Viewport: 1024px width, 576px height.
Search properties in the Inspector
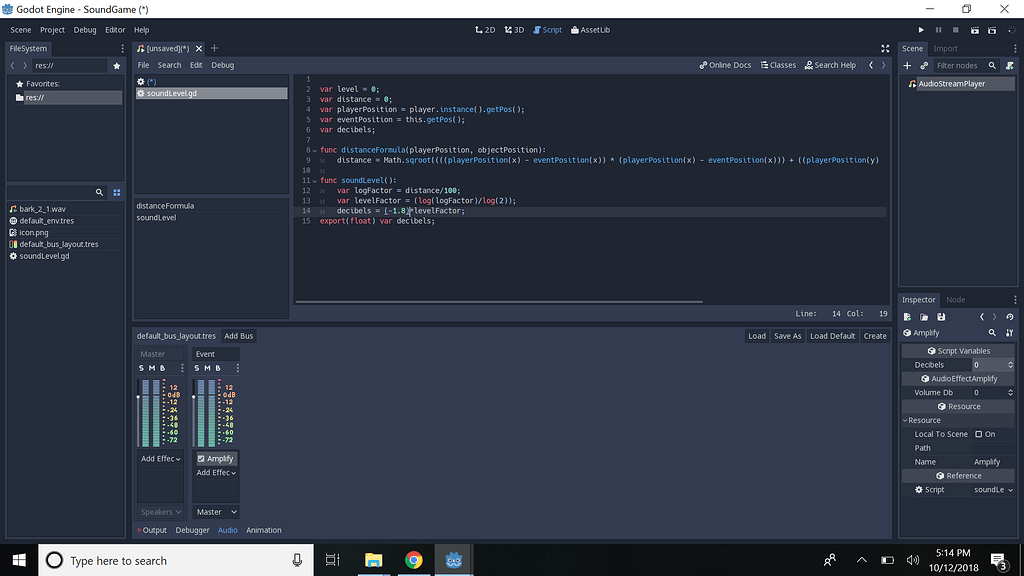[x=993, y=333]
